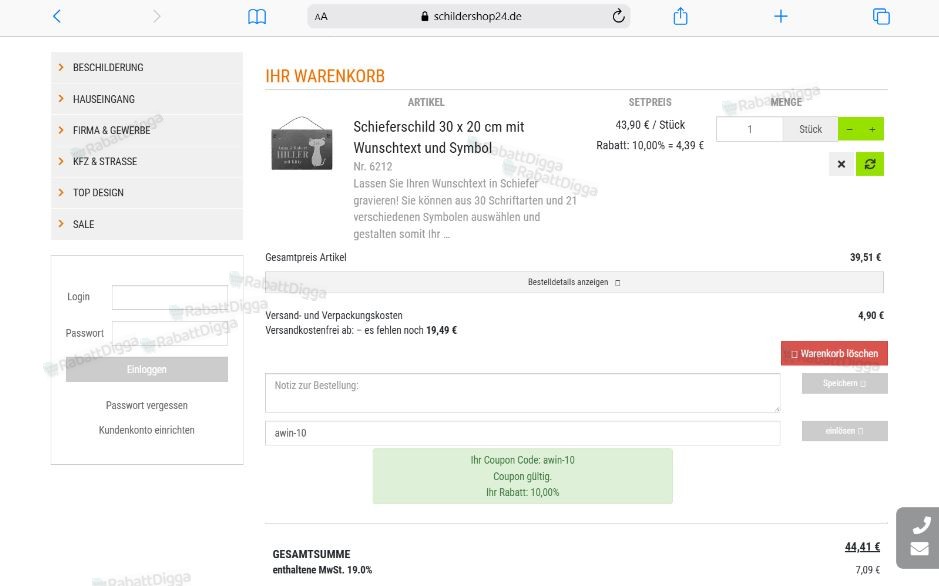The image size is (939, 586).
Task: Click the enthaltene MwSt. 19.0% label
Action: (322, 570)
